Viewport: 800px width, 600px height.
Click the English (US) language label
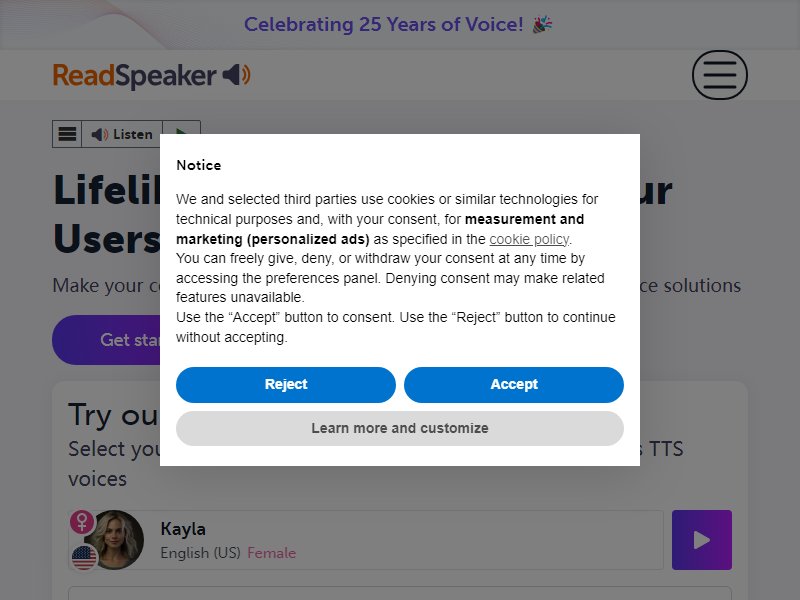point(200,553)
